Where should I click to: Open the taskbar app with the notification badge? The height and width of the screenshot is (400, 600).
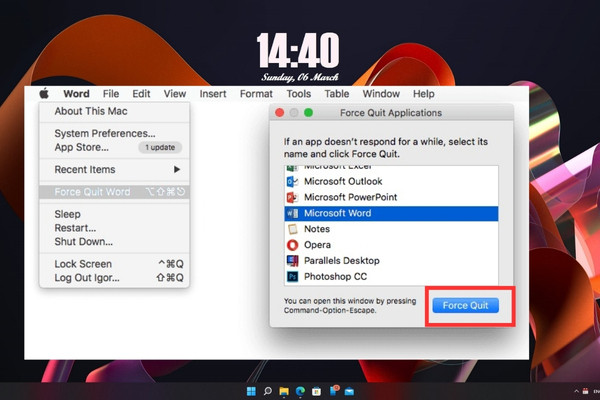tap(334, 390)
